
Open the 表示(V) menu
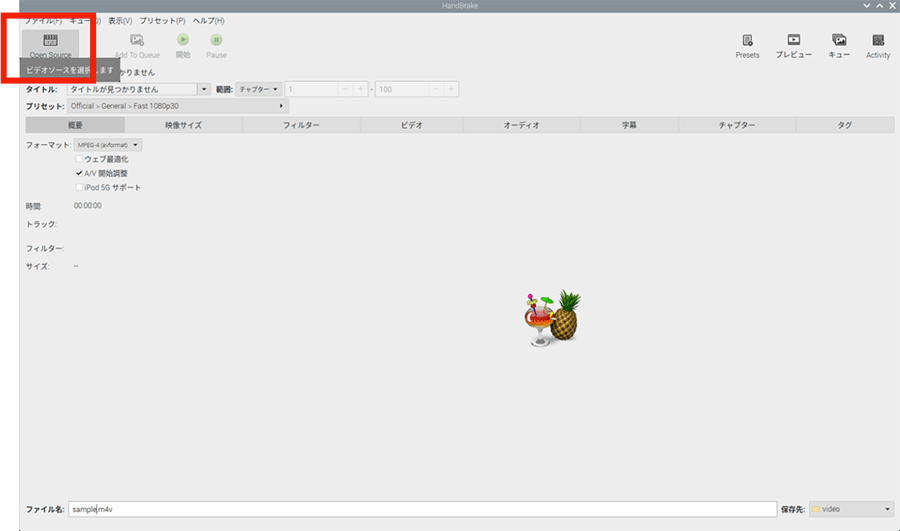(120, 21)
